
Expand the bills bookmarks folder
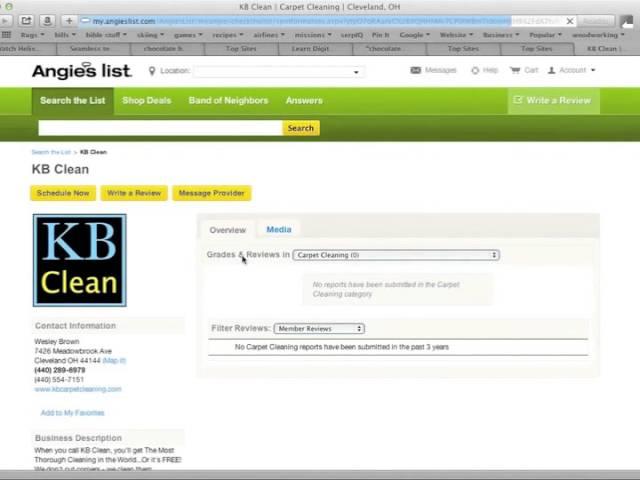(x=65, y=35)
